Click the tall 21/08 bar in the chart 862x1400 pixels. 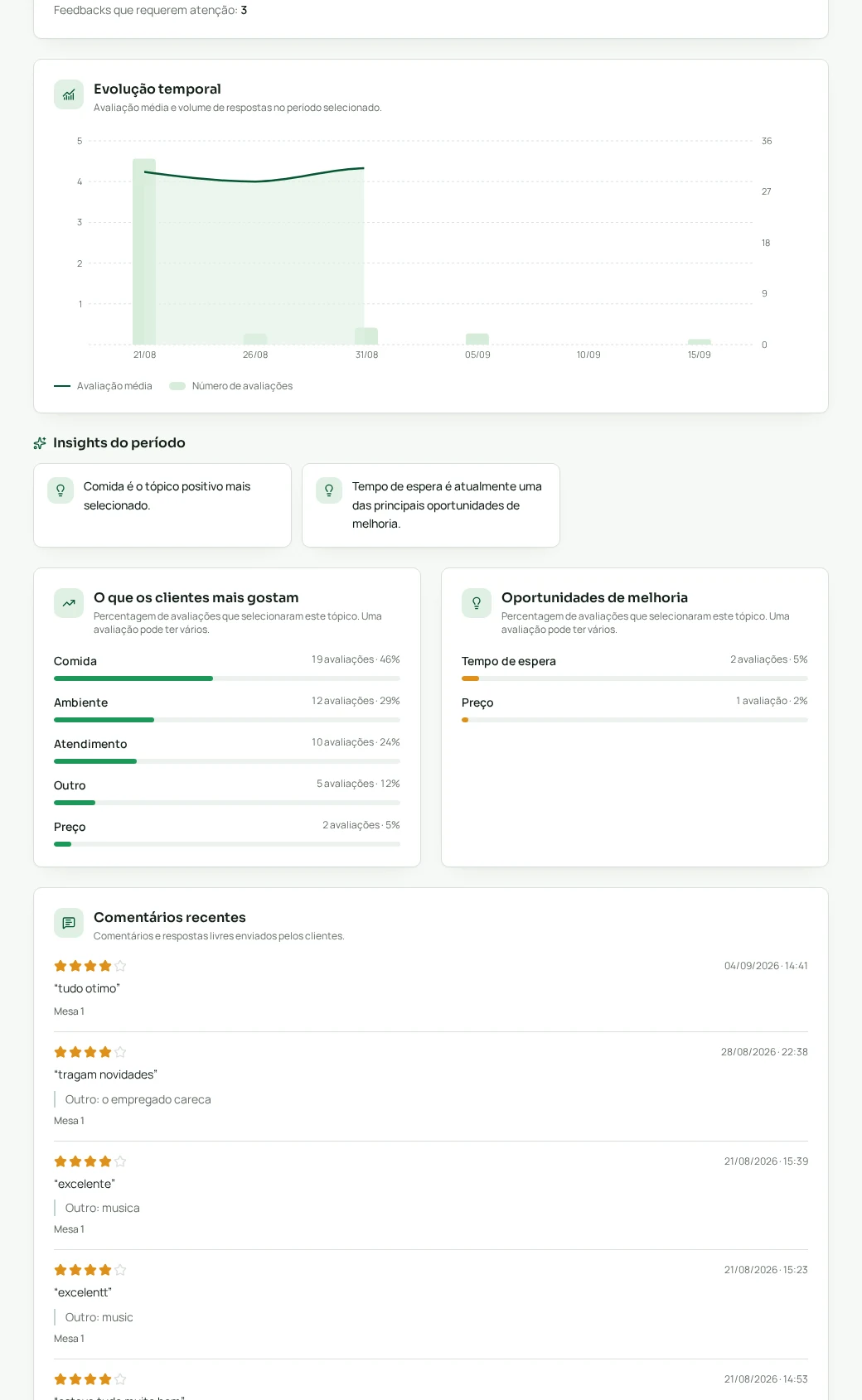pyautogui.click(x=144, y=252)
